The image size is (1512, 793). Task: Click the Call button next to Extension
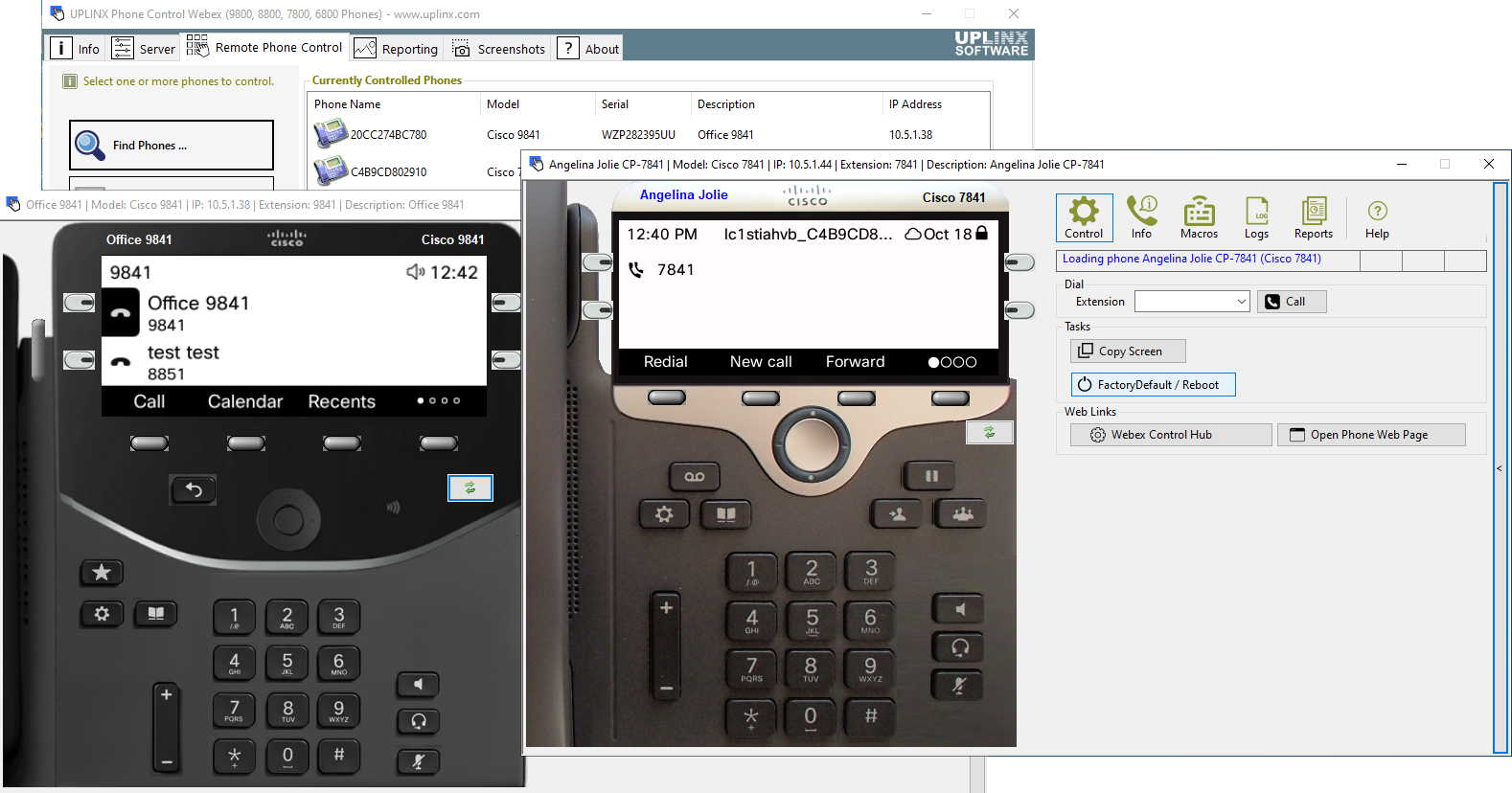tap(1292, 302)
